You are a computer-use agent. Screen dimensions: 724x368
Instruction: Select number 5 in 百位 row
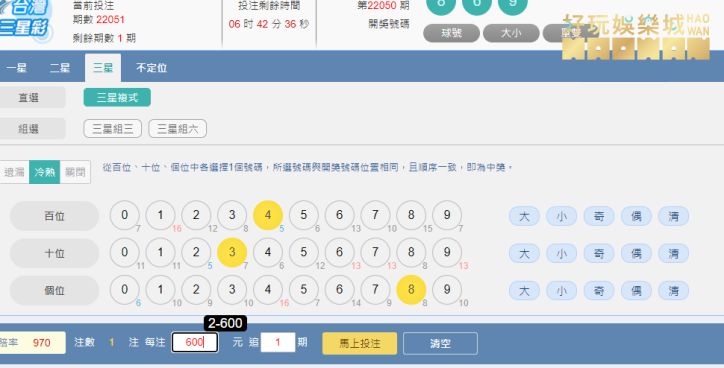tap(303, 215)
